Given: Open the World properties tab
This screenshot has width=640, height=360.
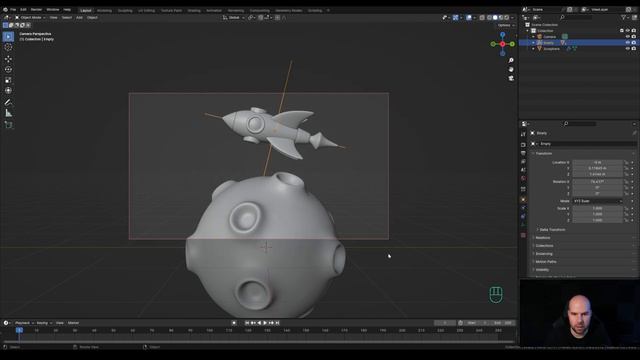Looking at the screenshot, I should [x=523, y=179].
